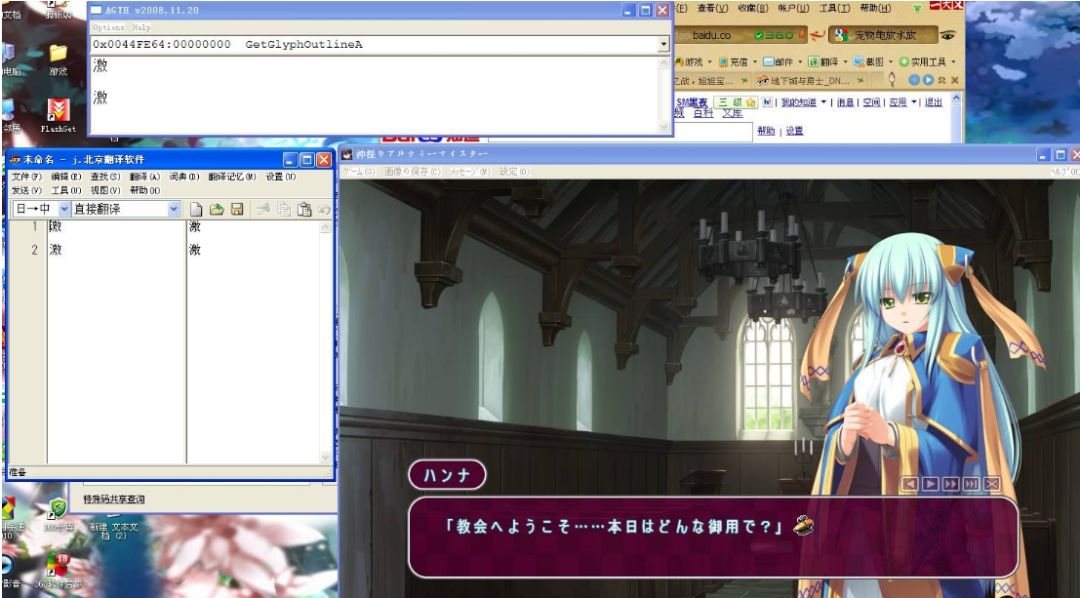
Task: Expand the 充值 toolbar dropdown in browser
Action: pyautogui.click(x=755, y=62)
